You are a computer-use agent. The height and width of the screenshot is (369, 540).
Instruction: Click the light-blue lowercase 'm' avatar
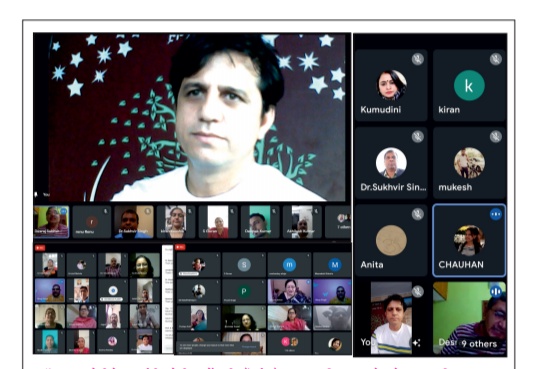(289, 265)
